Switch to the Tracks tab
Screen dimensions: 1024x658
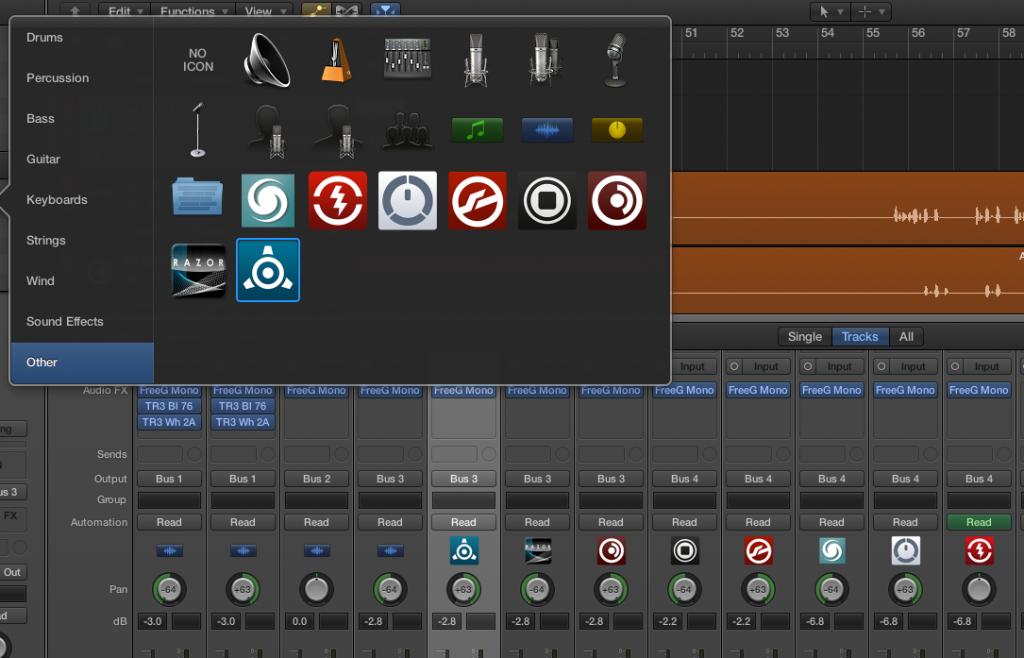[x=860, y=336]
